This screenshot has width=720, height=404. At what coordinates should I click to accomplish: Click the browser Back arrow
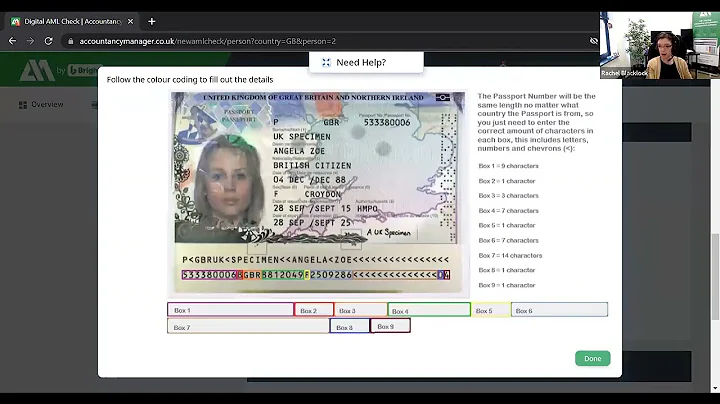pos(12,41)
